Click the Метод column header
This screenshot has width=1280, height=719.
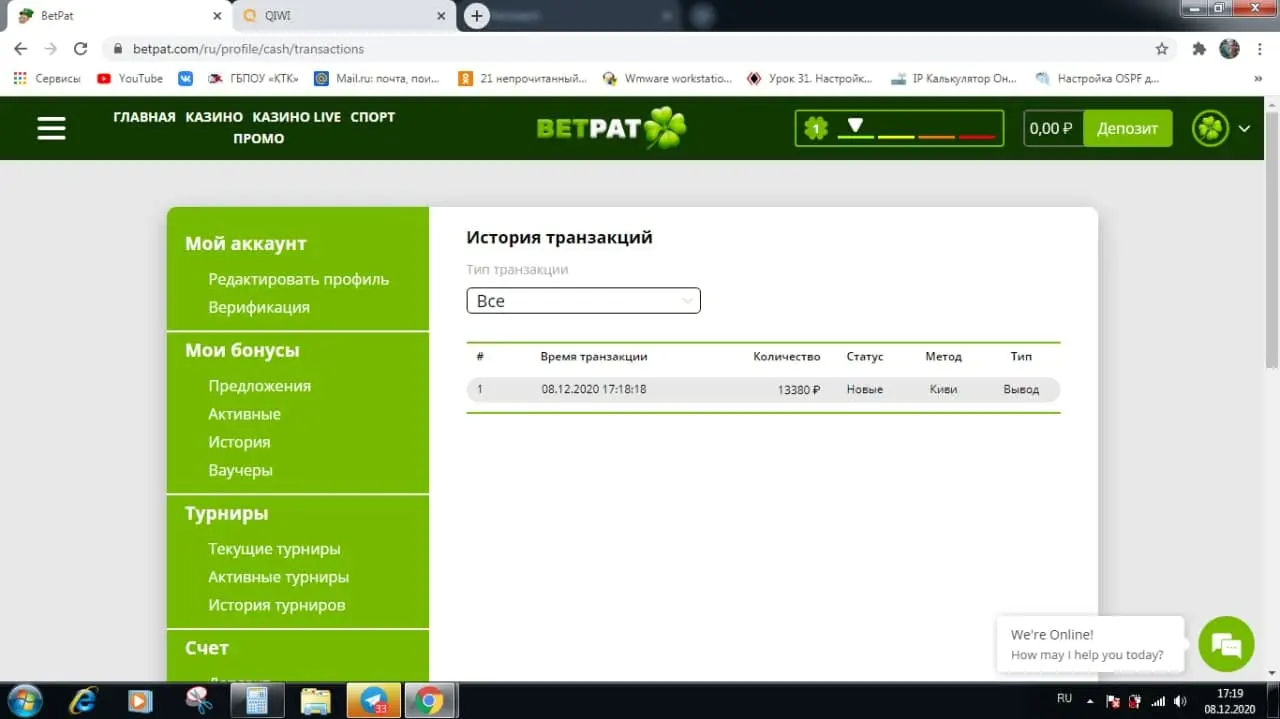(x=943, y=356)
